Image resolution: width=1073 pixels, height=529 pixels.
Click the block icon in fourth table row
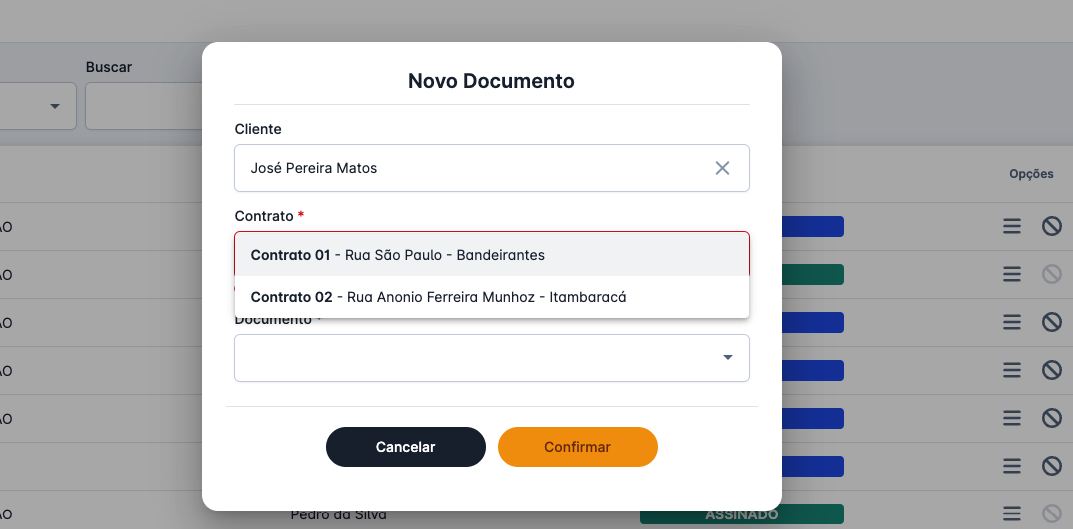pyautogui.click(x=1051, y=370)
